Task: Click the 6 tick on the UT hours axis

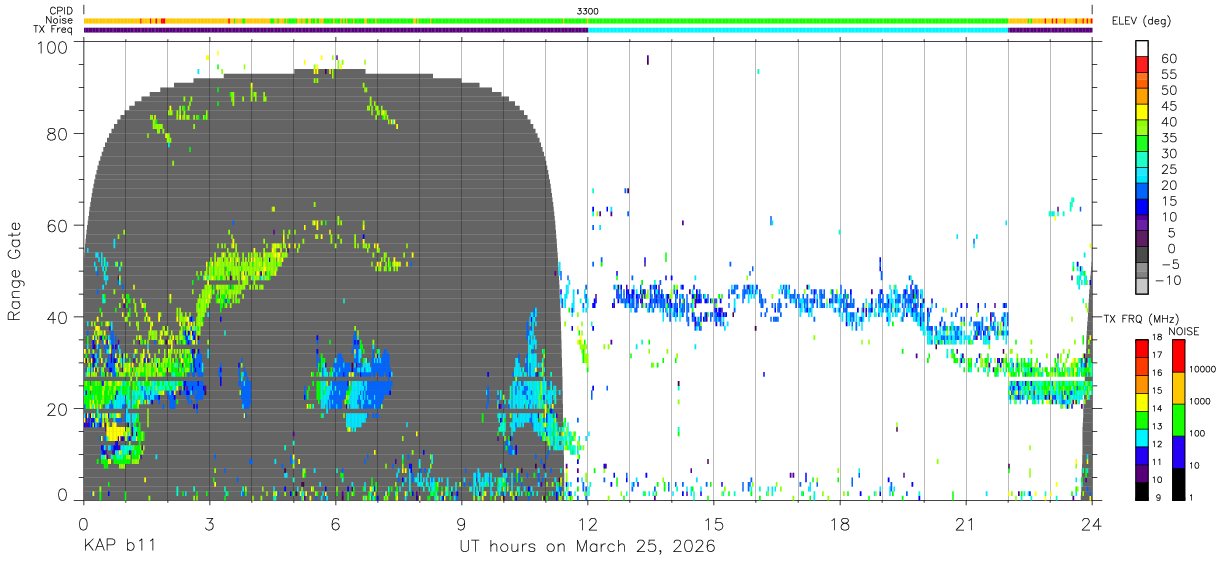Action: click(x=335, y=523)
